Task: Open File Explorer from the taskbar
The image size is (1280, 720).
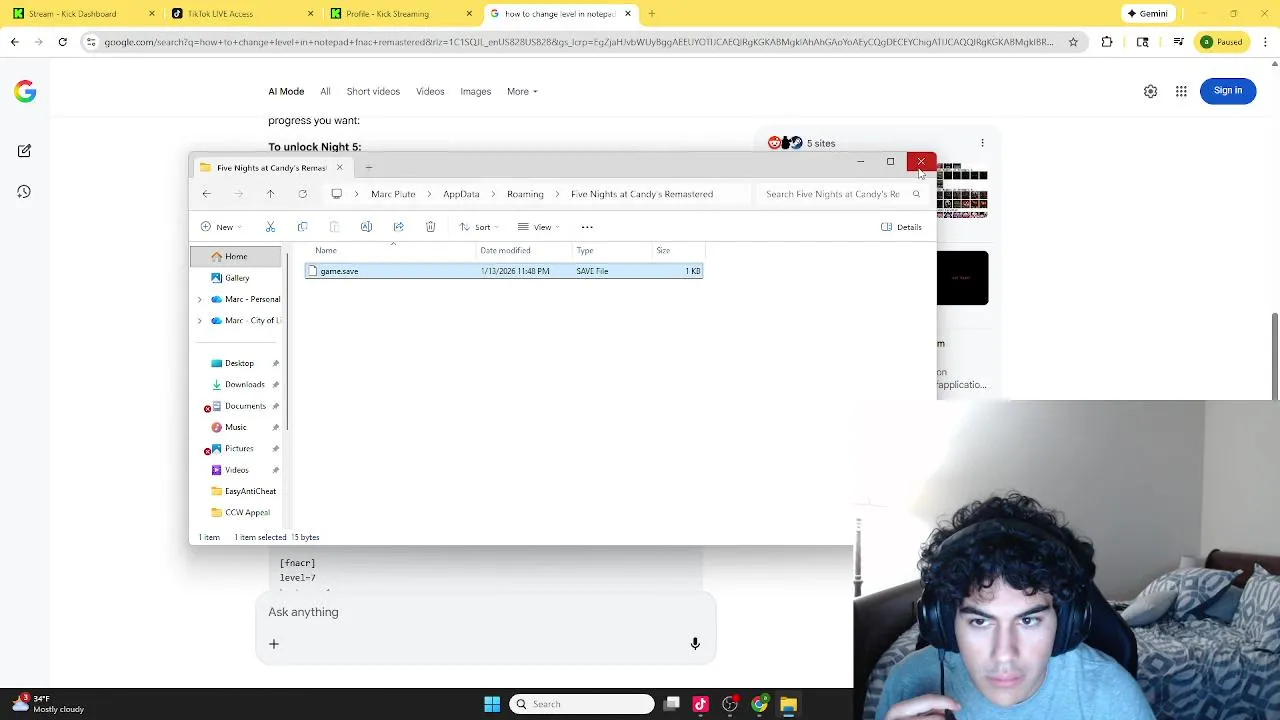Action: [x=788, y=704]
